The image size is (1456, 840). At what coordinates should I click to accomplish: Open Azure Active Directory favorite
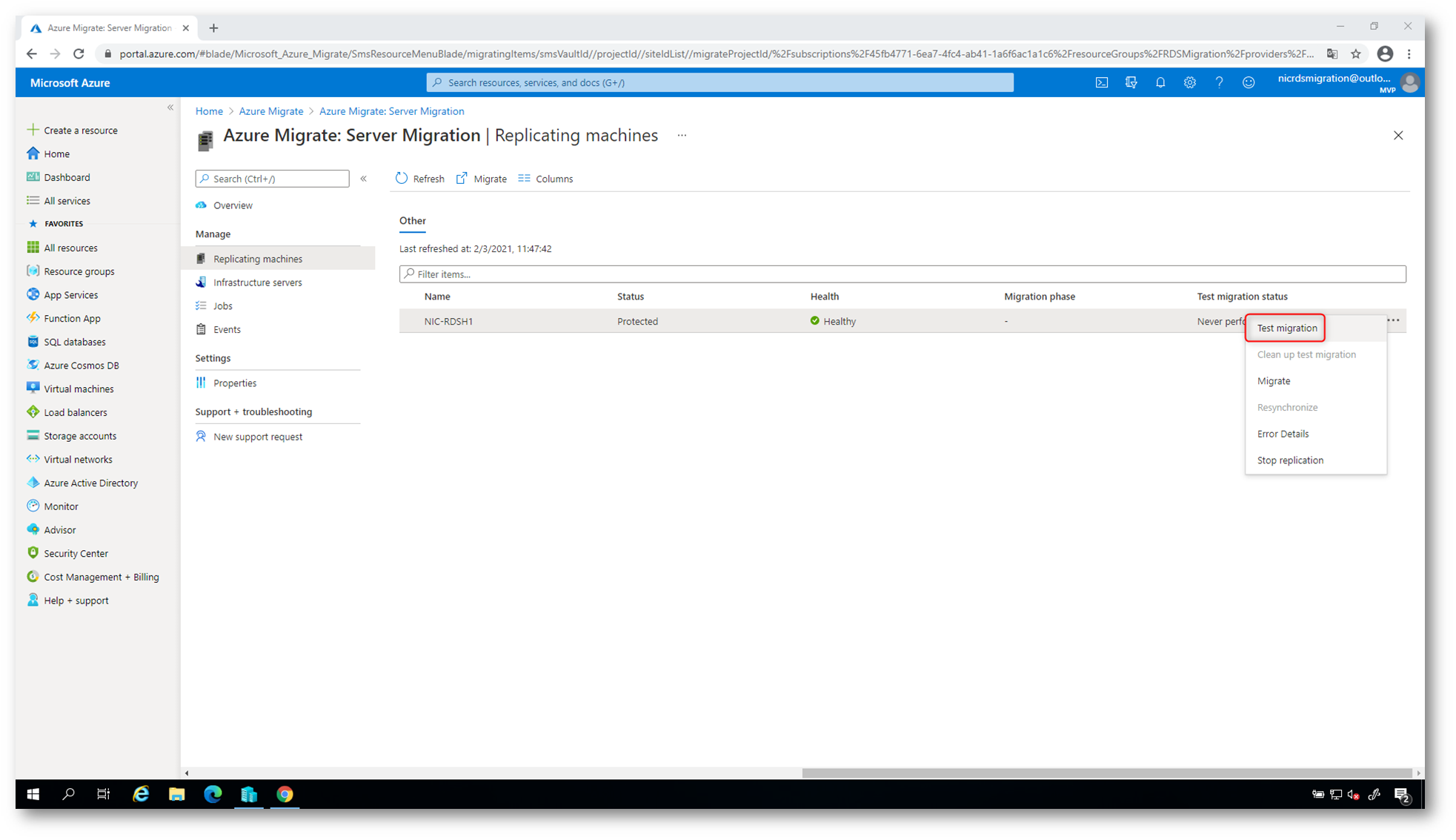[90, 483]
